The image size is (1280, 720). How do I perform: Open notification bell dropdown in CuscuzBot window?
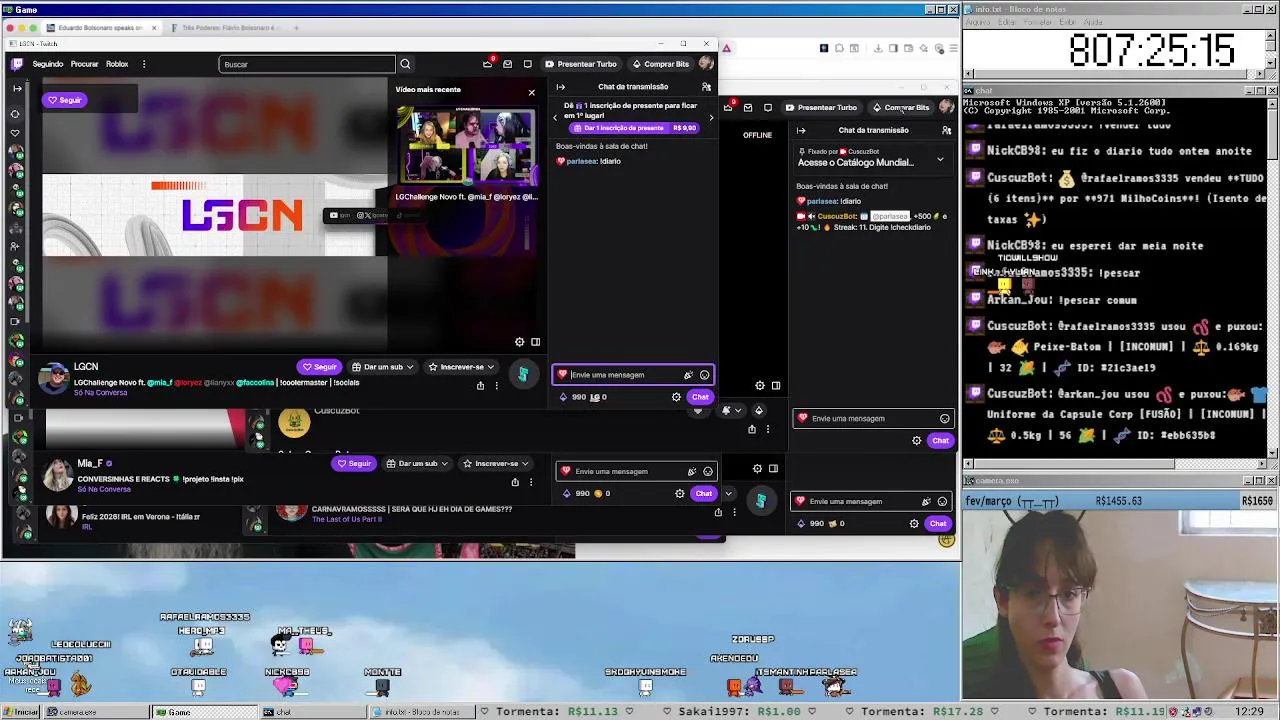(731, 410)
